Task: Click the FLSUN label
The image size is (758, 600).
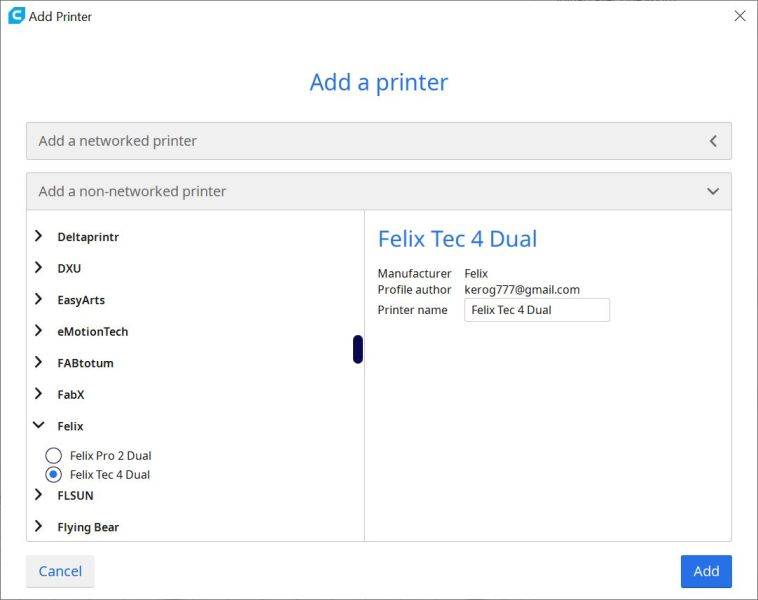Action: 75,496
